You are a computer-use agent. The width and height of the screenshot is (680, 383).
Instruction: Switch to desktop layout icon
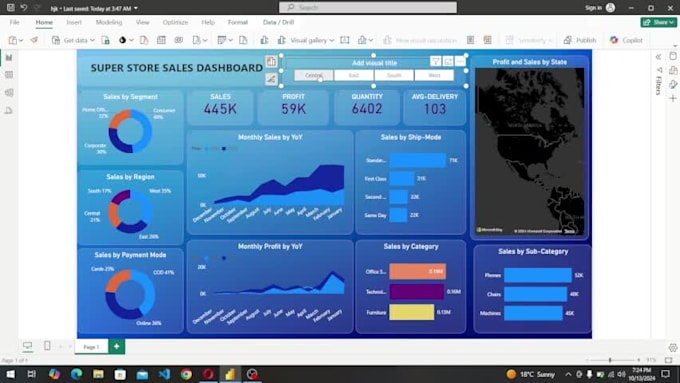[27, 346]
